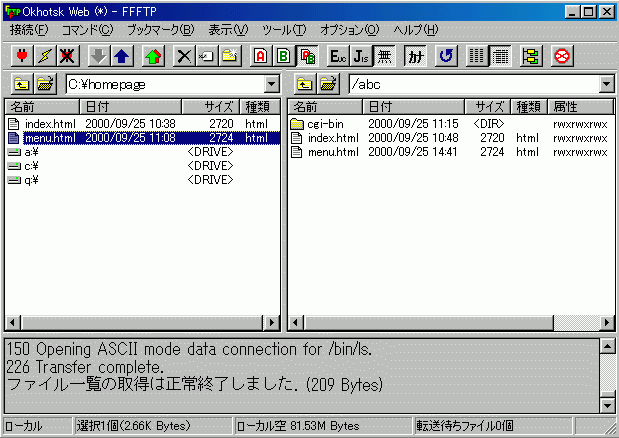Open the remote change folder icon

[x=328, y=84]
